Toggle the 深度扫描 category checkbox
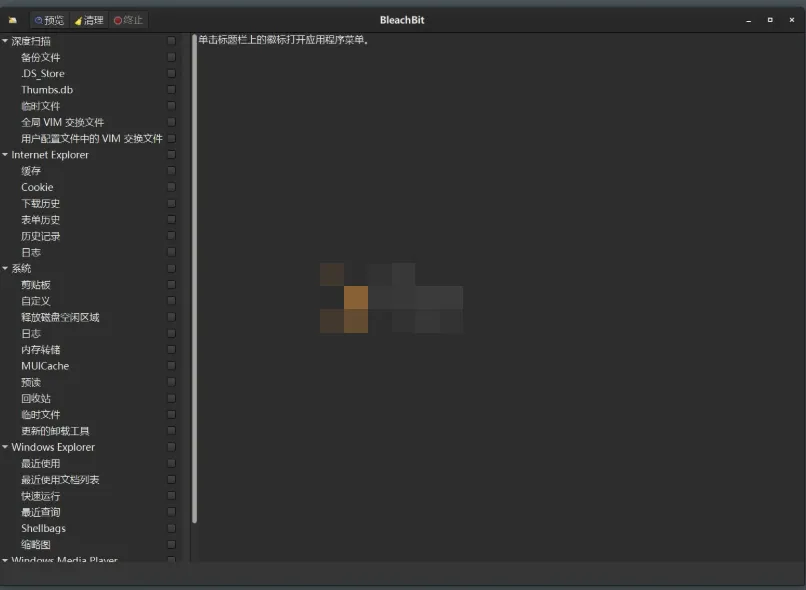 [172, 41]
